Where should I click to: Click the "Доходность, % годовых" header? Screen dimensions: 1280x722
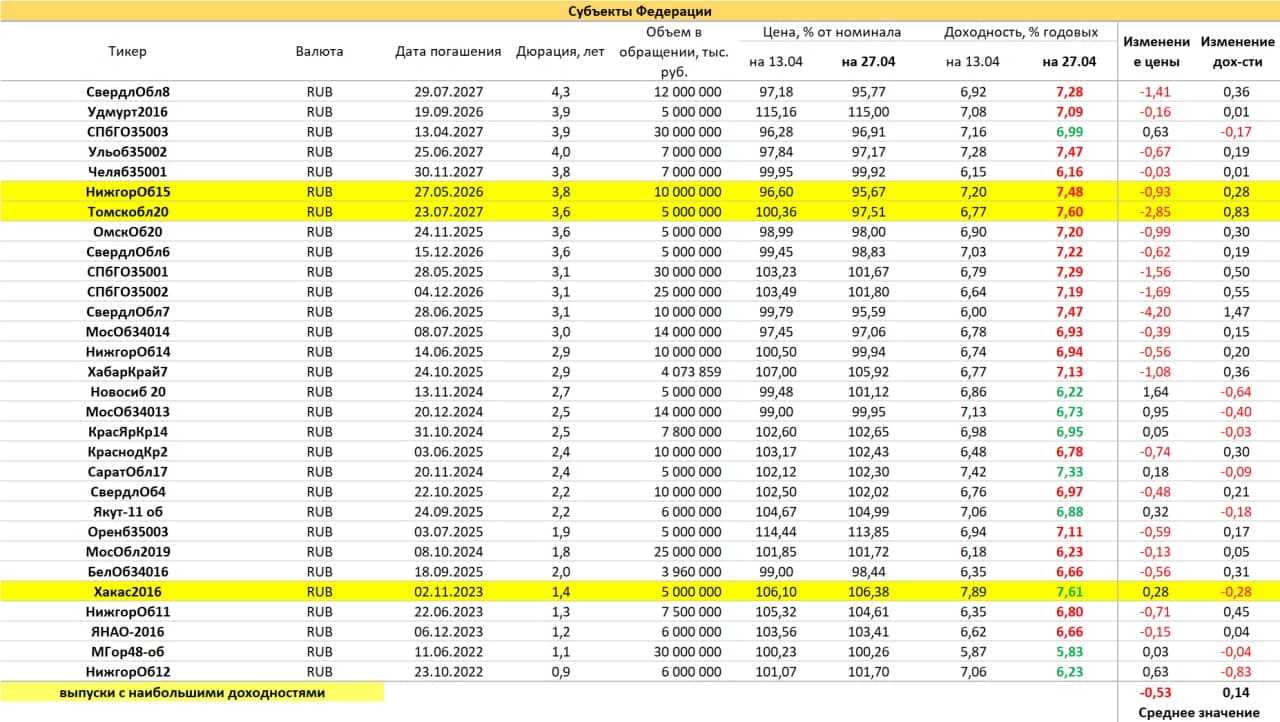(1021, 32)
